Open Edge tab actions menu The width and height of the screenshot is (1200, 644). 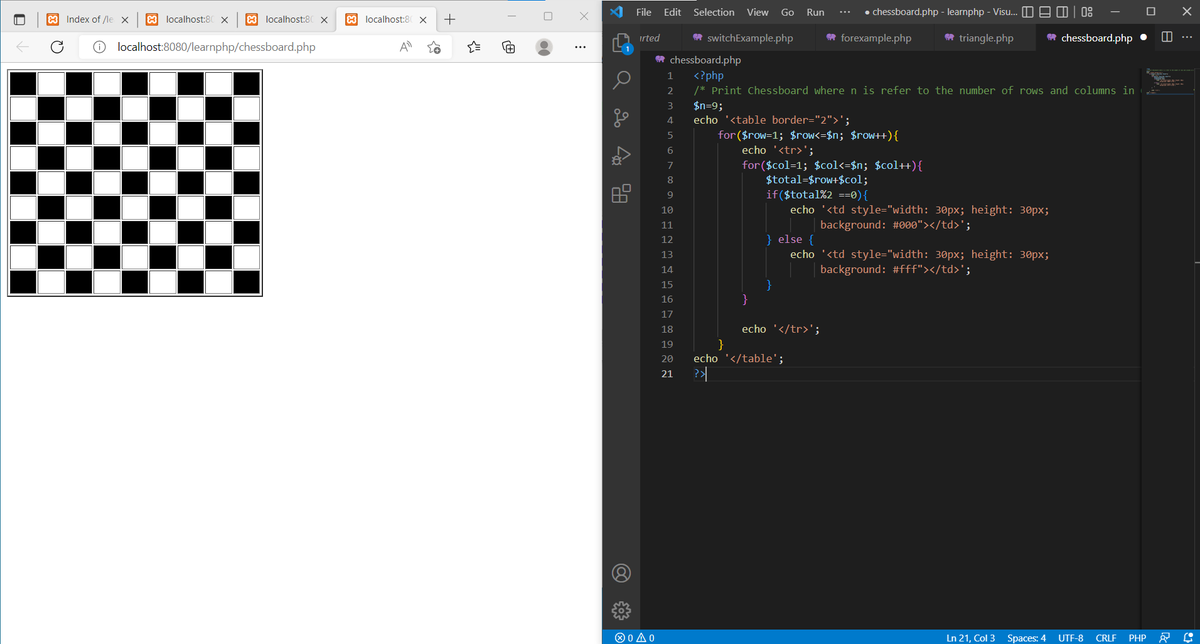point(17,19)
